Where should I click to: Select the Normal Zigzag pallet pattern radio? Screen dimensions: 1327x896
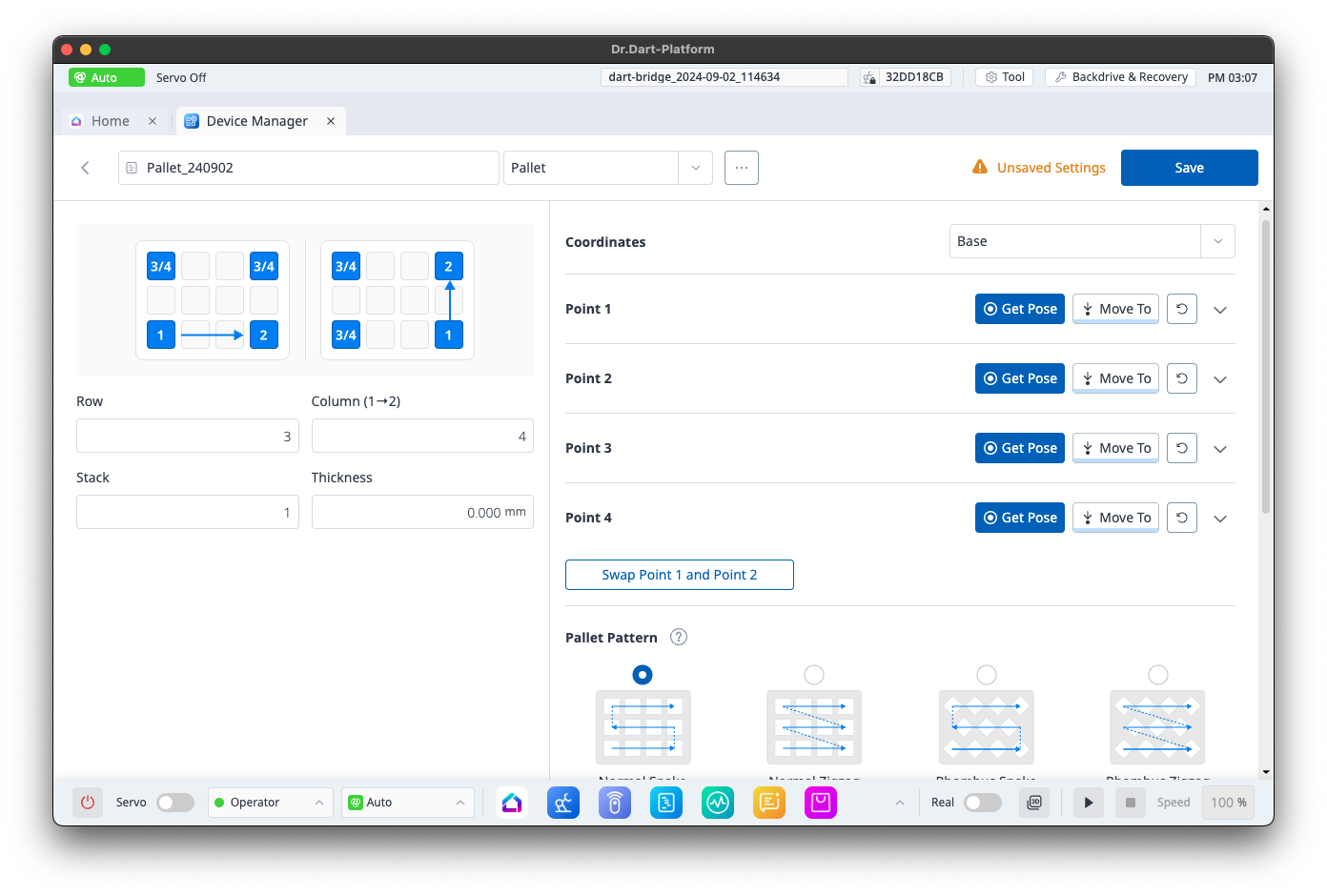(x=814, y=675)
